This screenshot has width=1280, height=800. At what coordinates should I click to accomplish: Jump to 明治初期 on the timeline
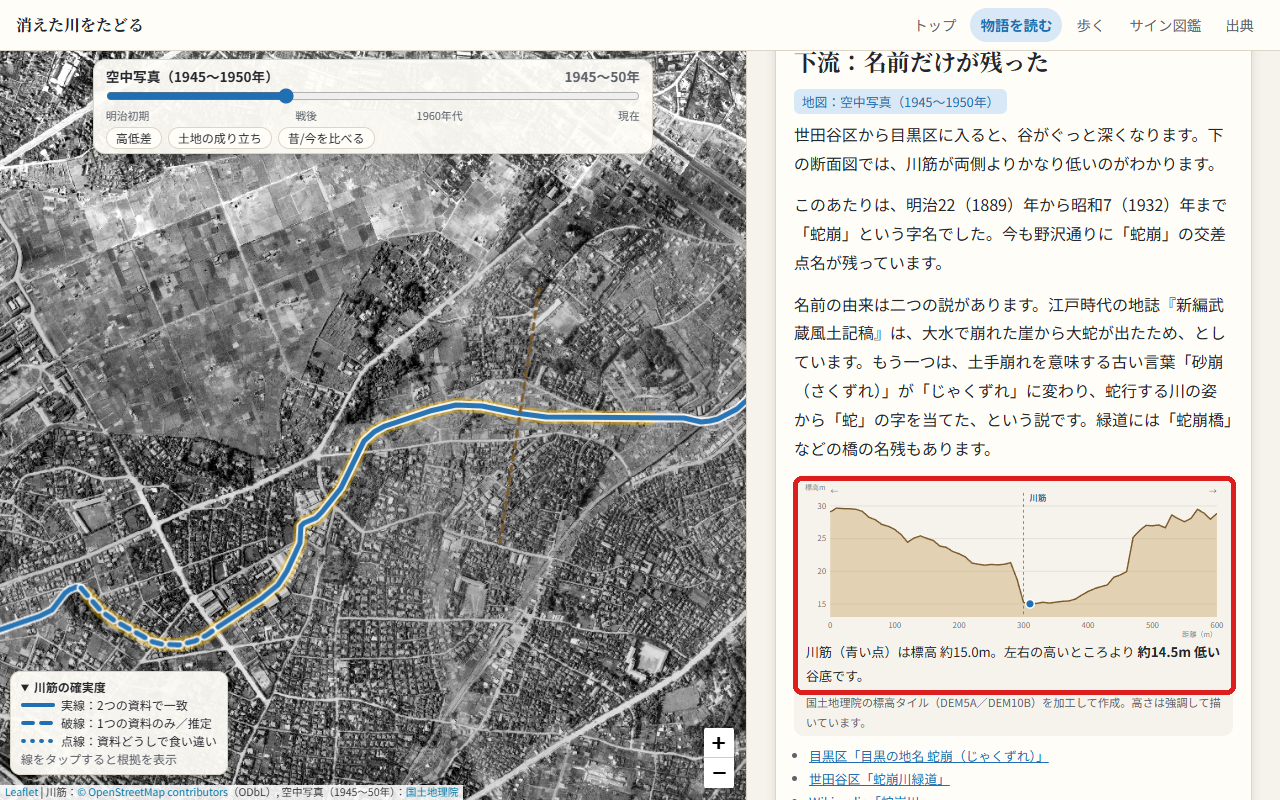[127, 116]
